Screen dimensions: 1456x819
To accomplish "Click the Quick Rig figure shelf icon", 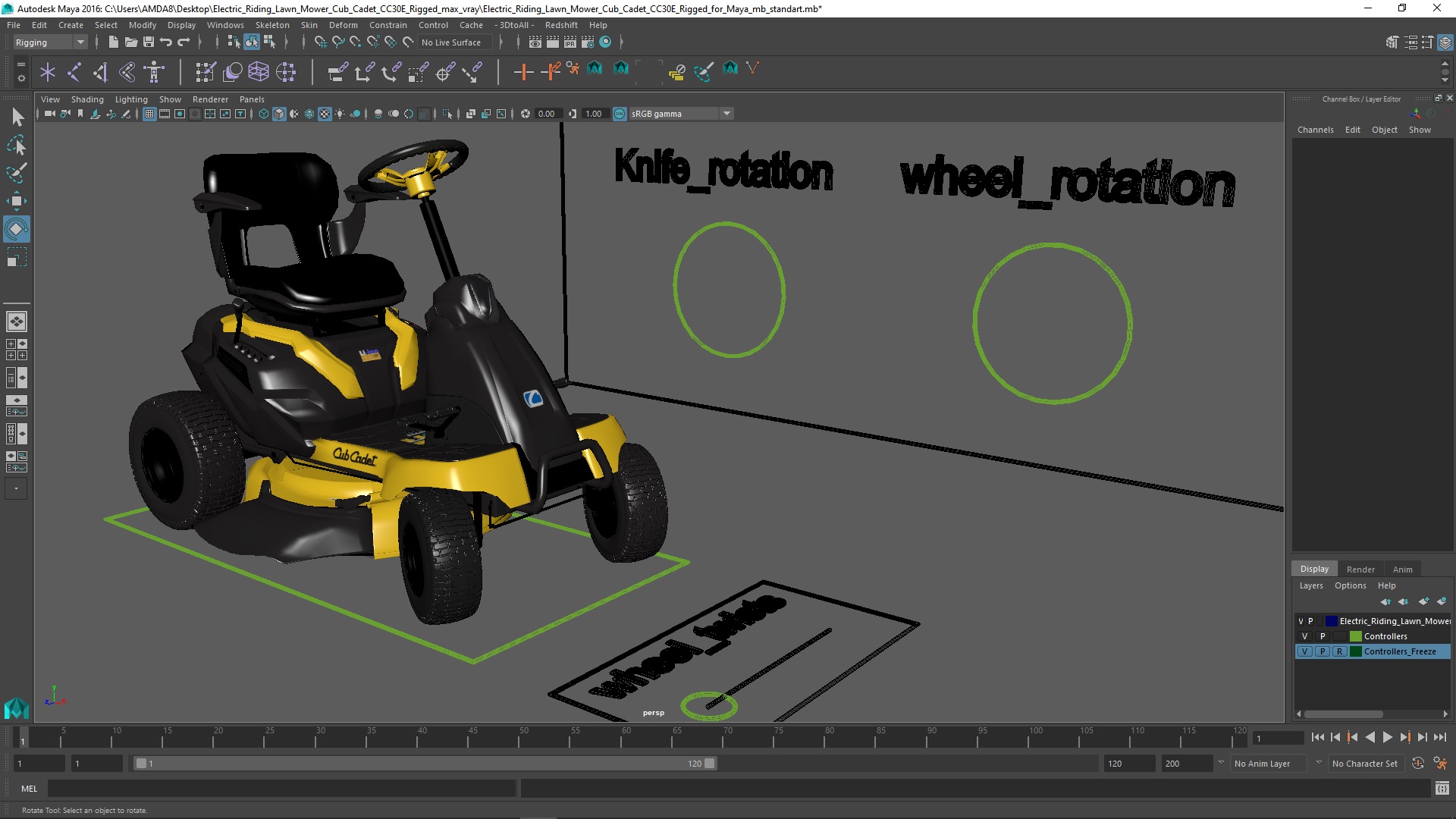I will pyautogui.click(x=154, y=72).
